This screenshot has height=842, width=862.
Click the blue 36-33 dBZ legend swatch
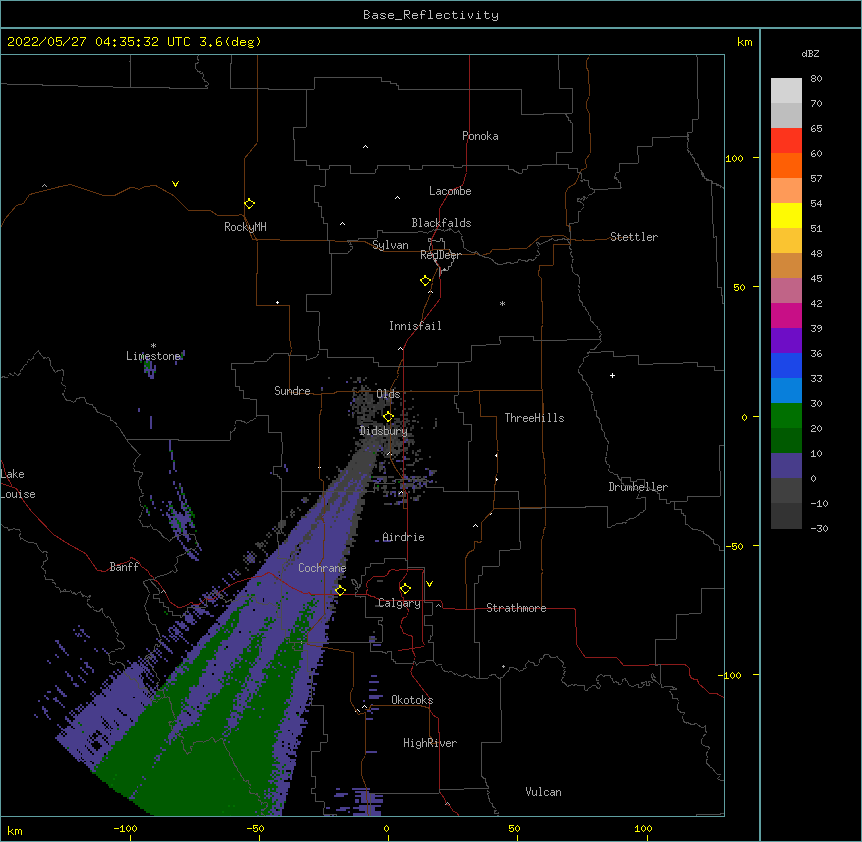786,365
